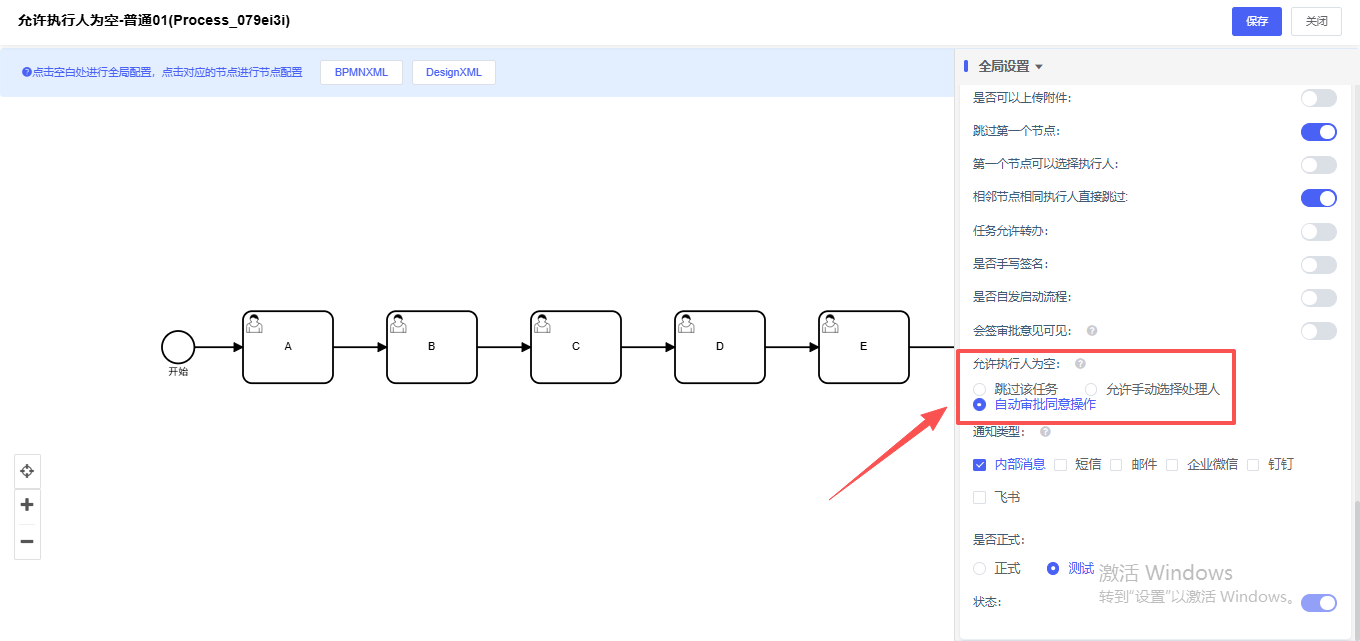1360x641 pixels.
Task: Open the DesignXML view
Action: click(x=453, y=72)
